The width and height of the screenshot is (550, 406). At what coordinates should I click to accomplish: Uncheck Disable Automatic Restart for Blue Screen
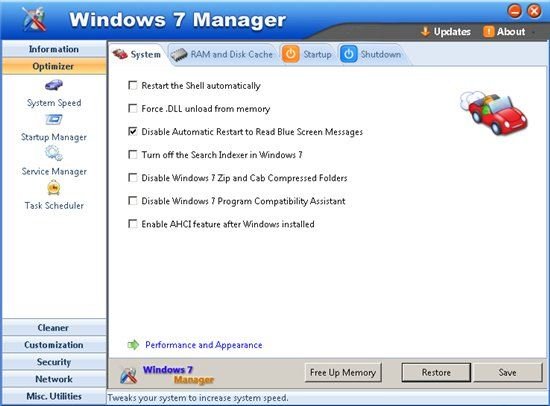(133, 132)
